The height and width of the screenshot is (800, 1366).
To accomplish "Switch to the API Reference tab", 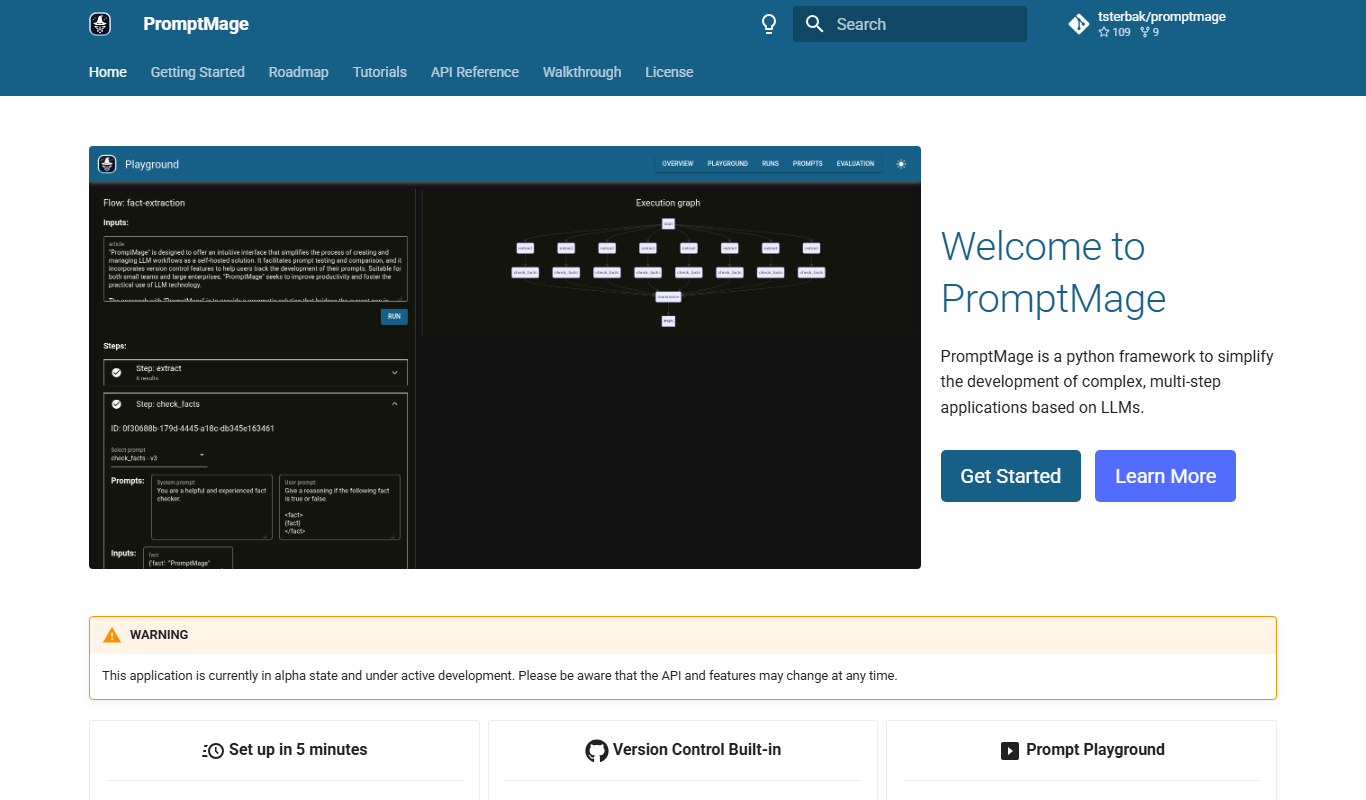I will point(475,72).
